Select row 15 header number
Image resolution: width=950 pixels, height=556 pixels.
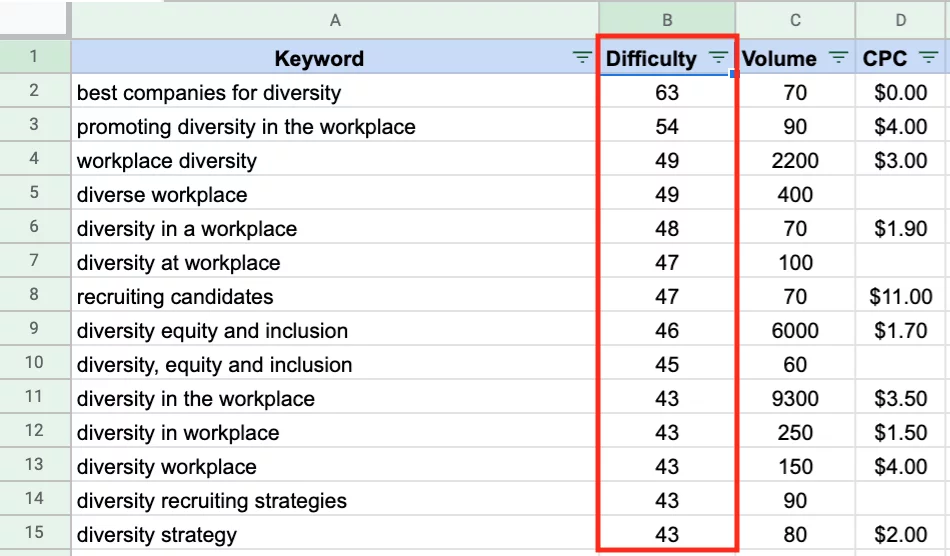point(34,534)
